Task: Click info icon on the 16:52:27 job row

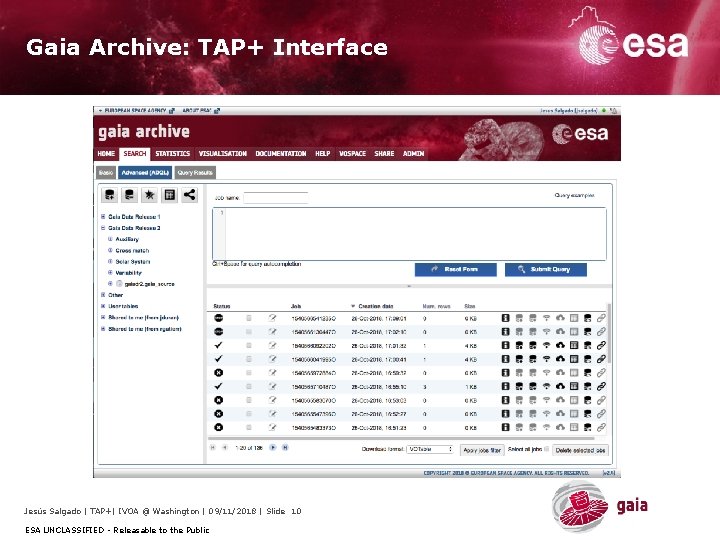Action: click(506, 414)
